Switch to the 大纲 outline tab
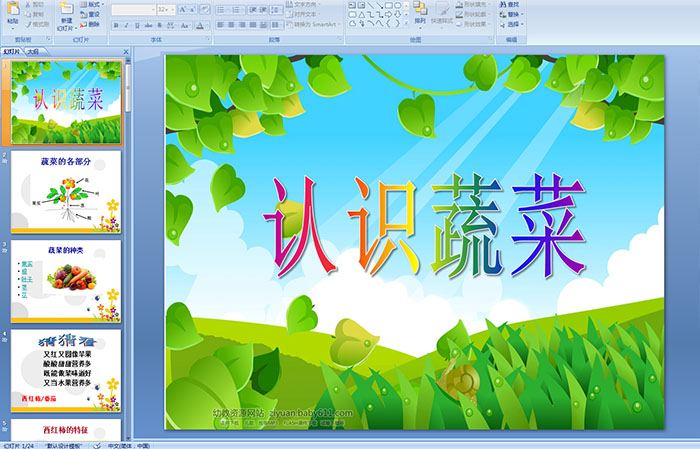 (33, 51)
